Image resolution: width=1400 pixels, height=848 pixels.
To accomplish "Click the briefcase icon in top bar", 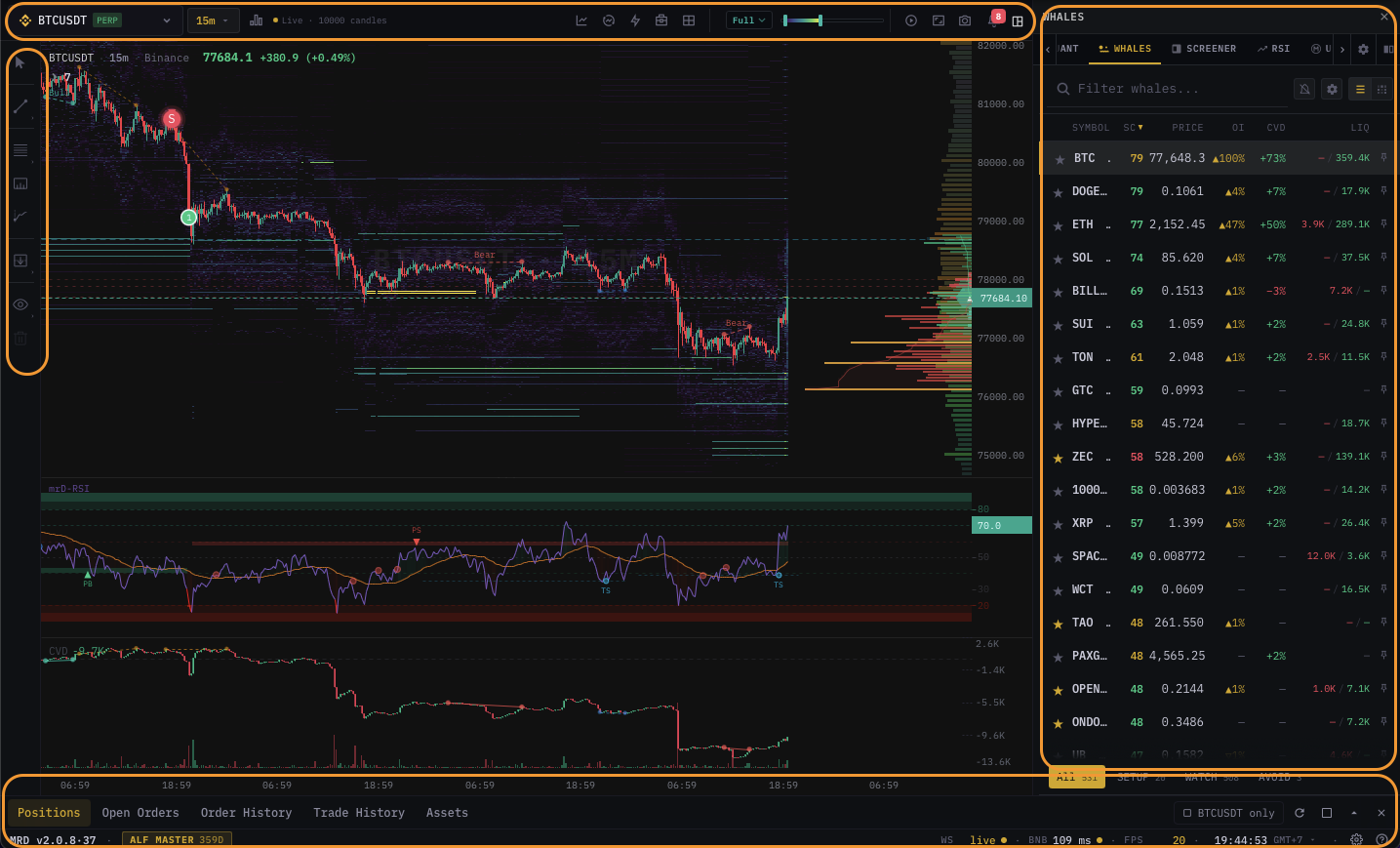I will pos(661,20).
